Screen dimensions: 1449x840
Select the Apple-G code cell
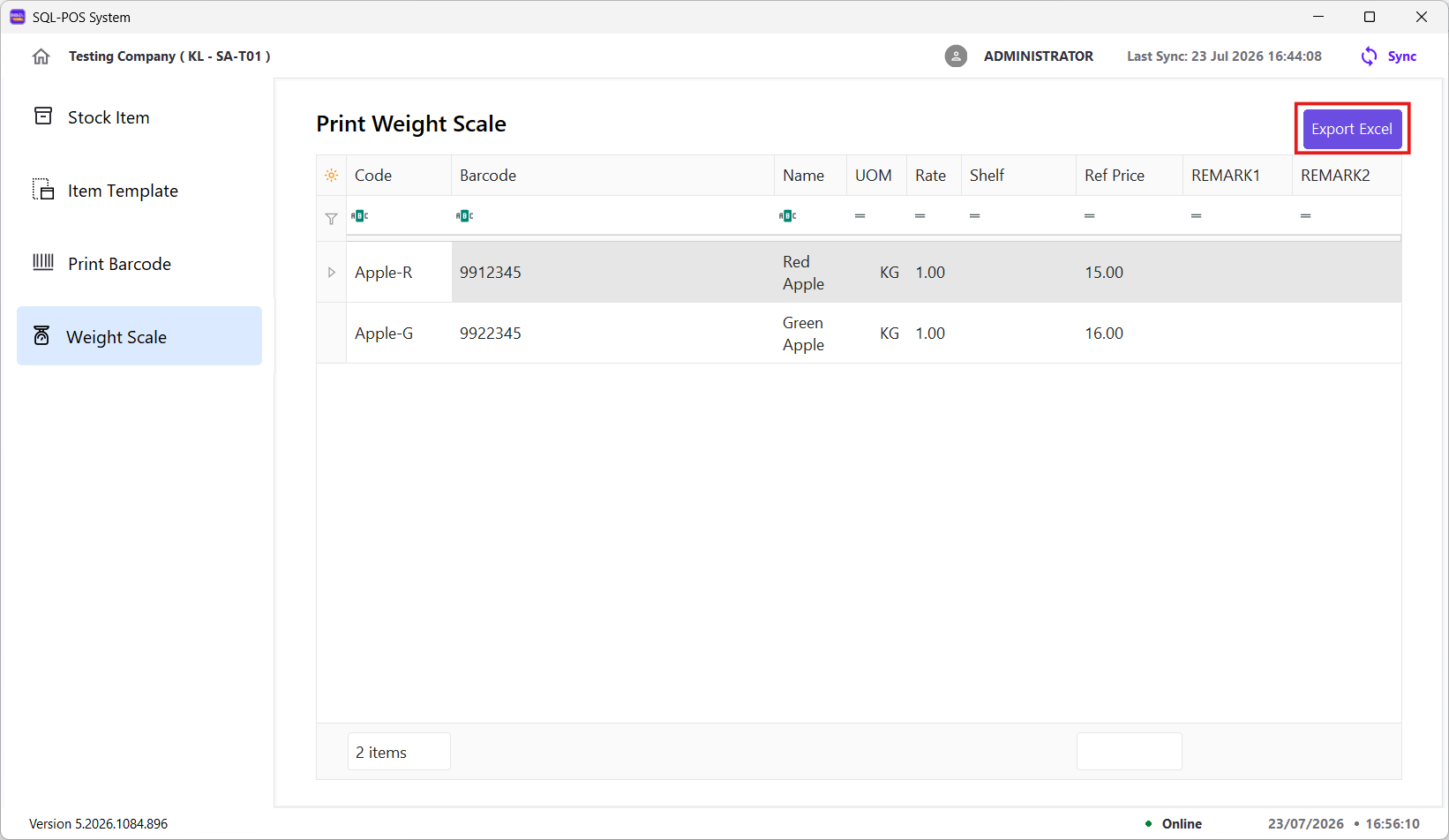coord(399,334)
